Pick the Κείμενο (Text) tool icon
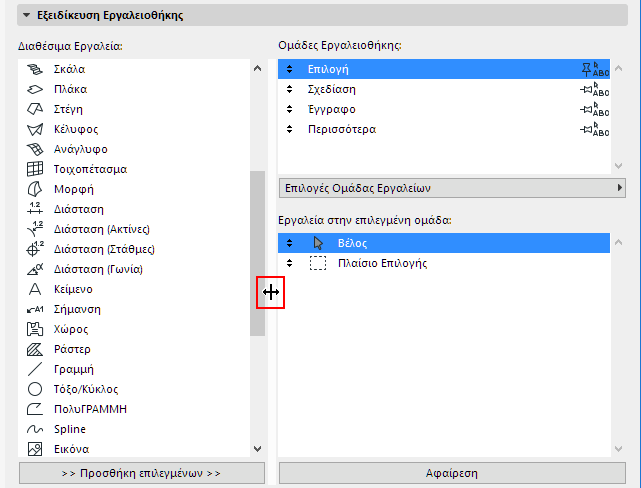 click(35, 289)
